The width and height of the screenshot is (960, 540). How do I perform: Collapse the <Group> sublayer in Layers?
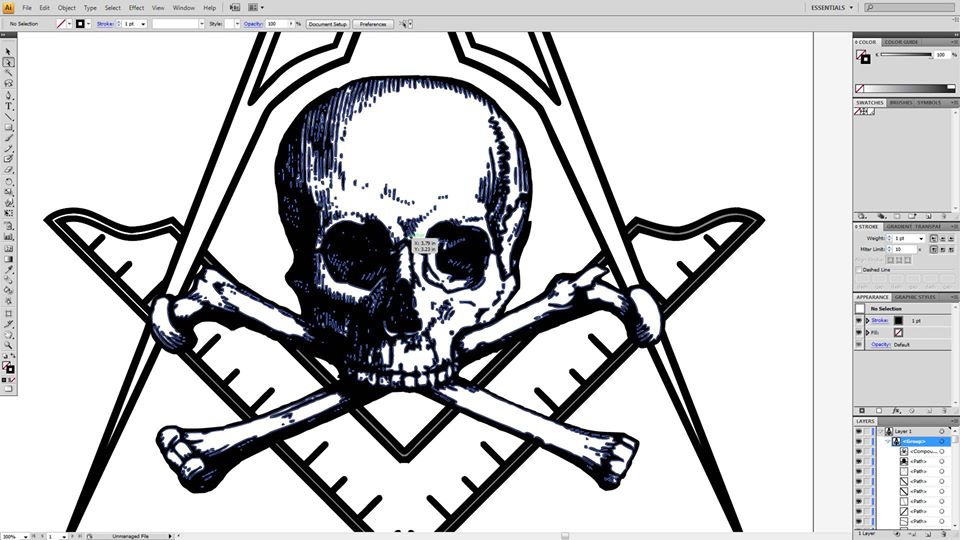(887, 441)
